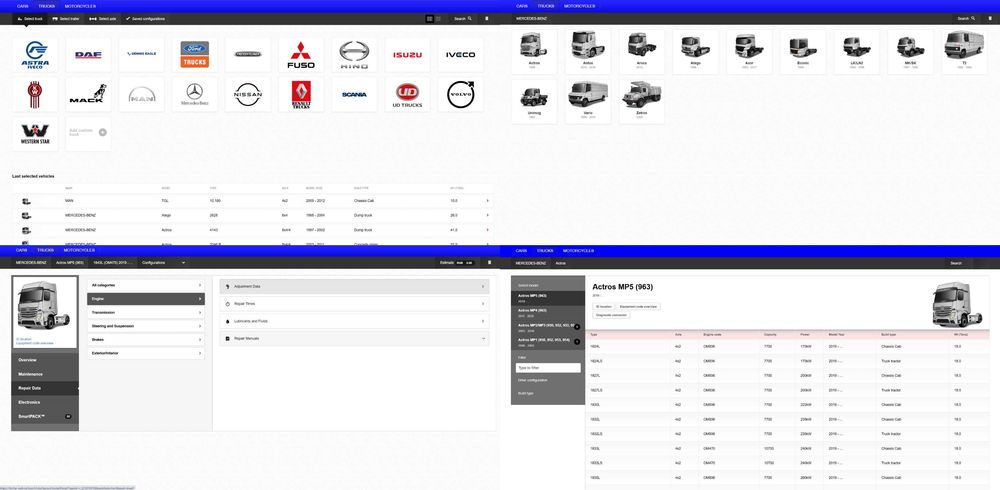The height and width of the screenshot is (490, 1000).
Task: Open the Select trailer tab
Action: click(65, 19)
